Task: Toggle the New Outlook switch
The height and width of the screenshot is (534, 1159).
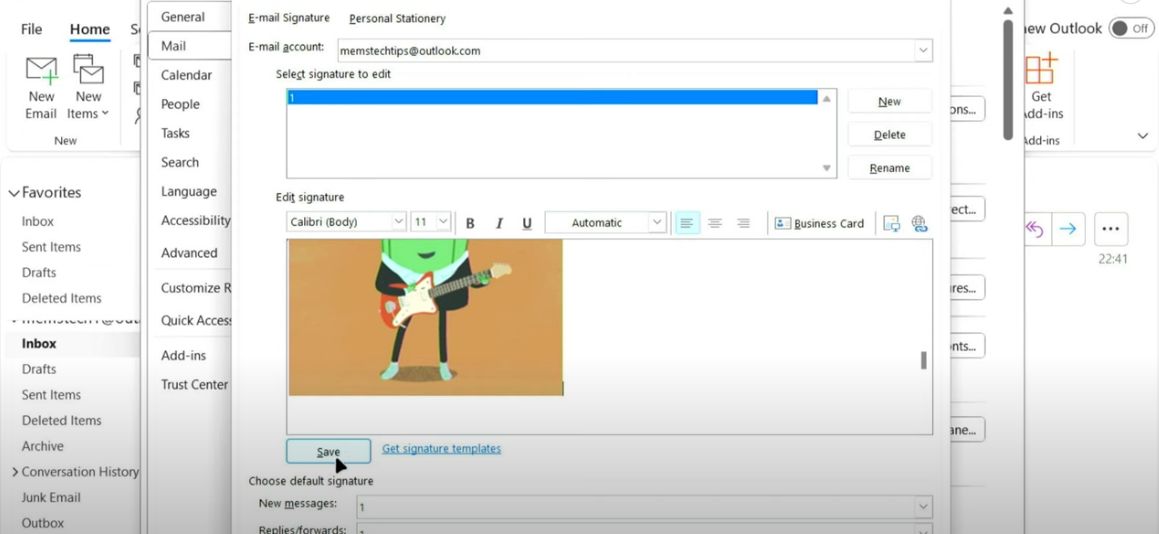Action: pos(1131,28)
